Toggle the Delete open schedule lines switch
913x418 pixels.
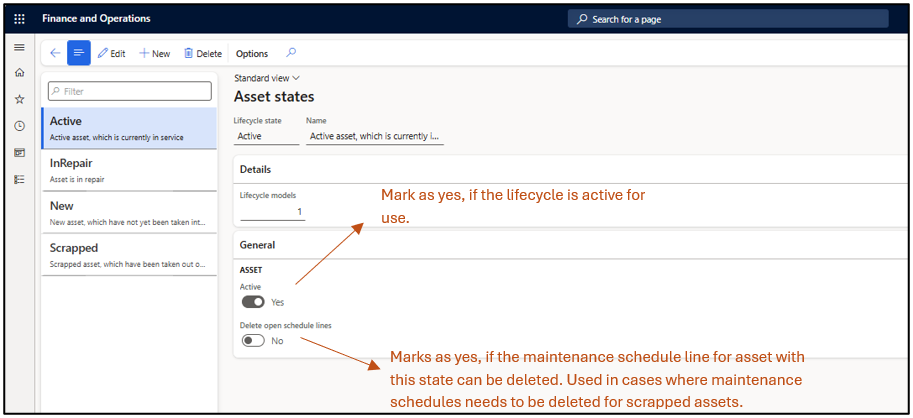tap(253, 341)
